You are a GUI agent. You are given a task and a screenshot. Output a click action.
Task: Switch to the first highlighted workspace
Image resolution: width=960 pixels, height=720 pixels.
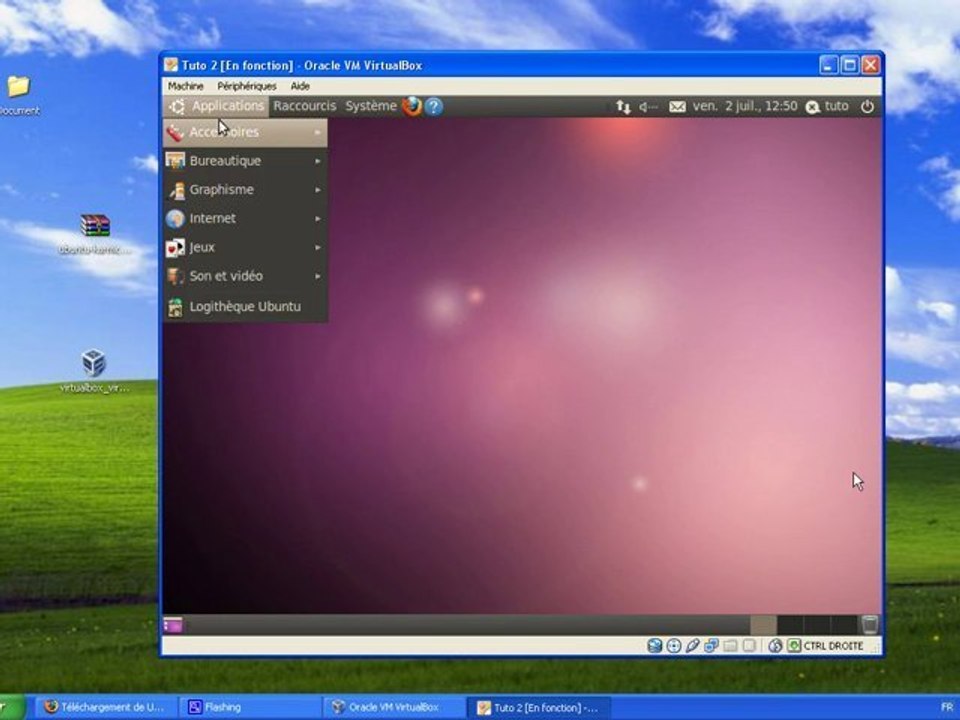coord(763,625)
